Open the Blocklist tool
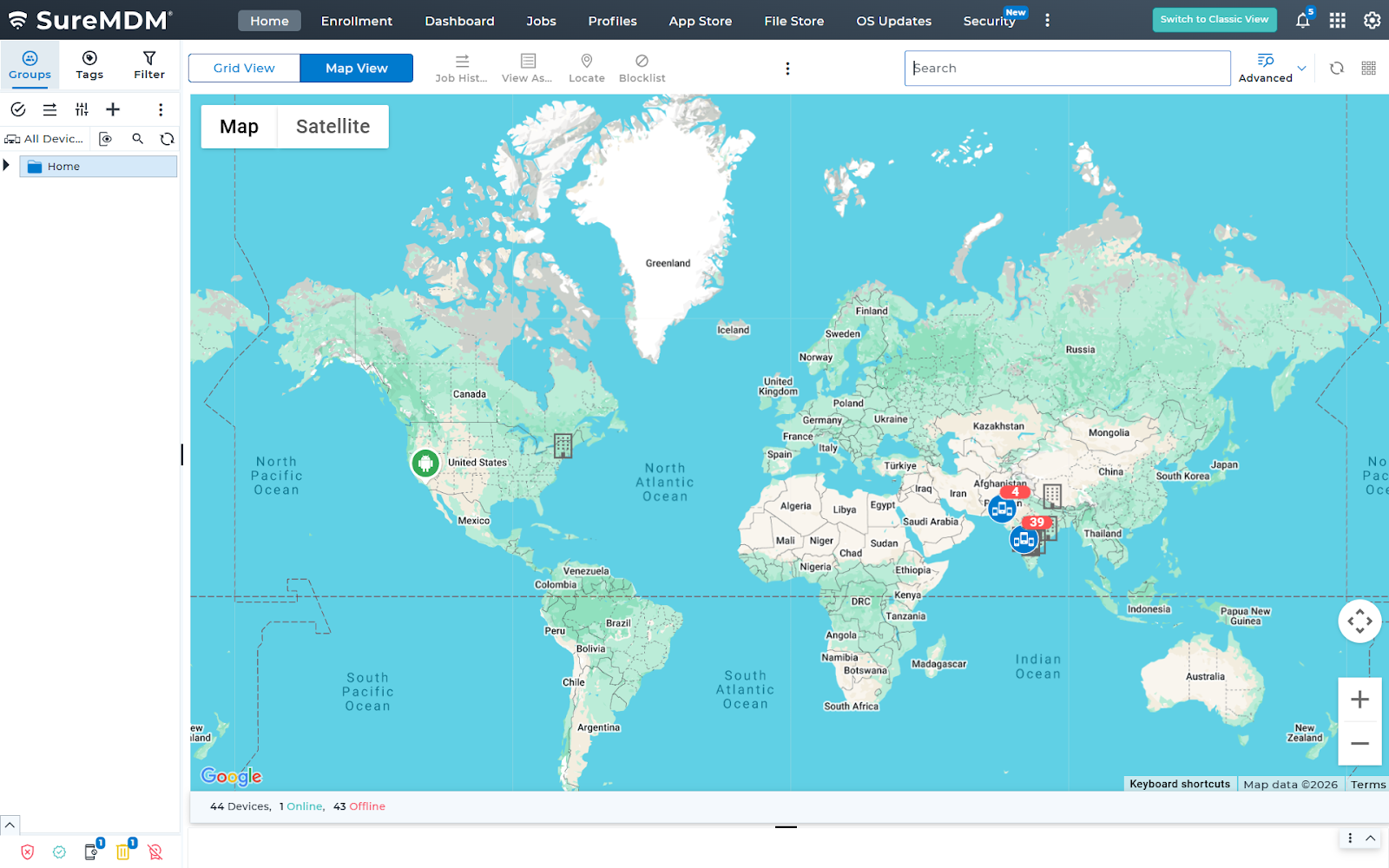This screenshot has width=1389, height=868. point(642,68)
